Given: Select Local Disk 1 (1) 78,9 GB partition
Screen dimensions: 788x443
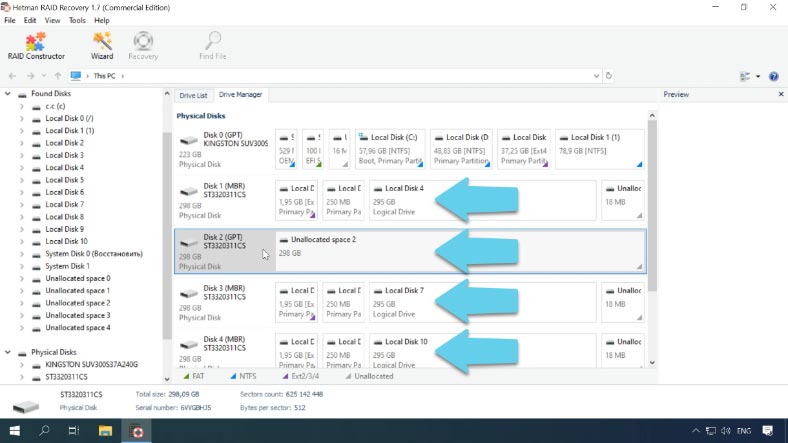Looking at the screenshot, I should (600, 149).
